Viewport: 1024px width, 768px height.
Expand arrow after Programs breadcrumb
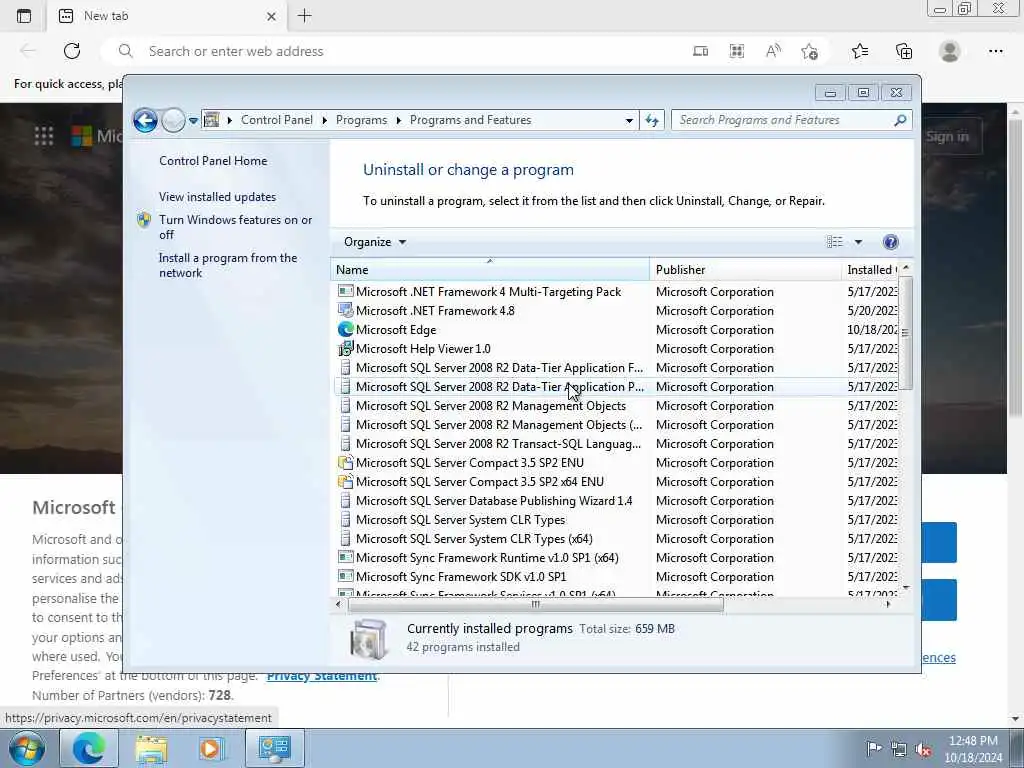point(398,120)
